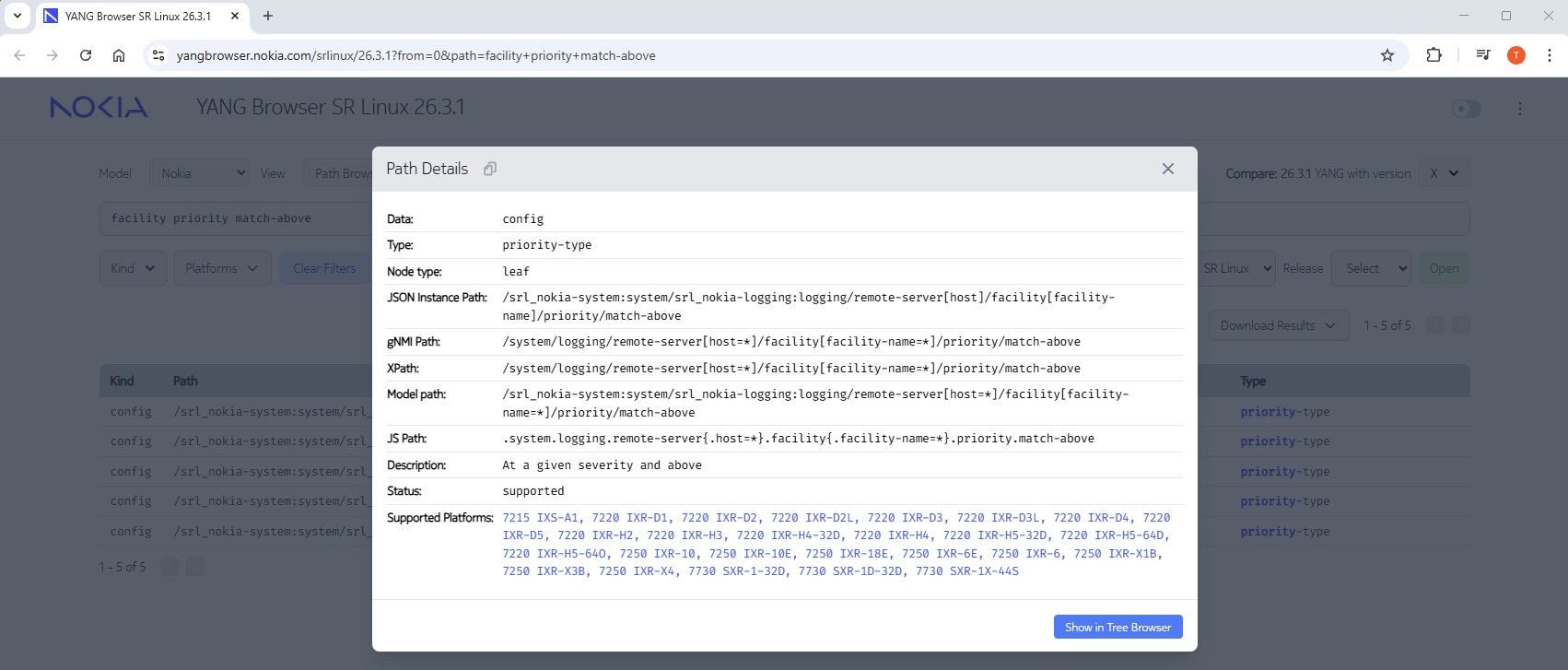Click the Data value config in dialog

tap(523, 219)
